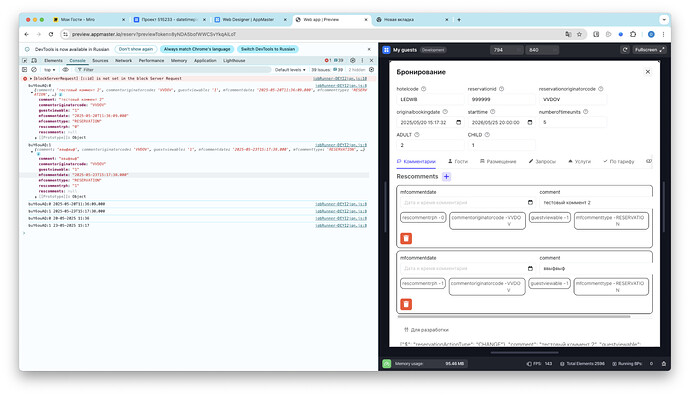Close the Бронирование dialog
690x396 pixels.
pos(648,72)
